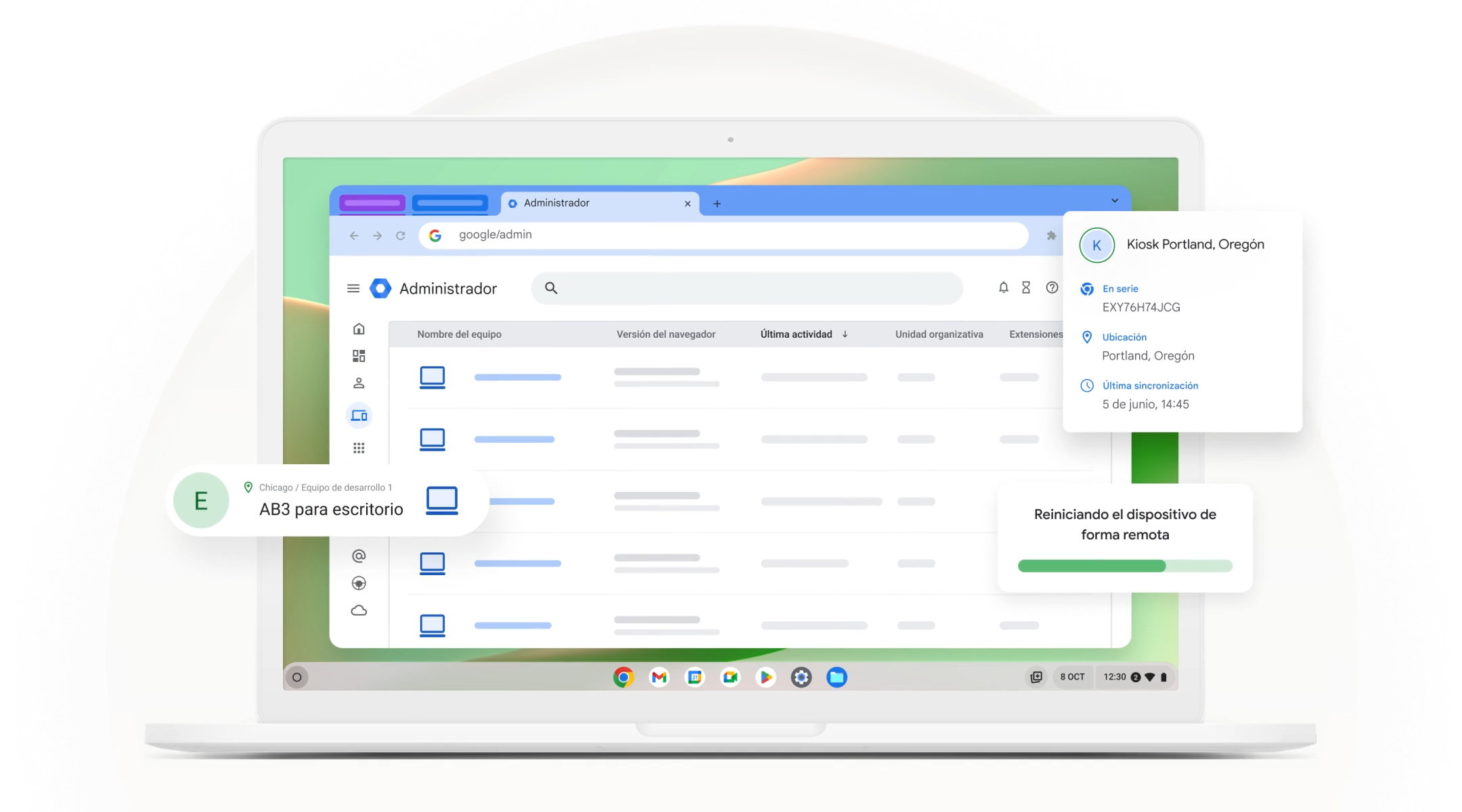Click the hourglass tasks icon
Screen dimensions: 1462x812
coord(1026,288)
